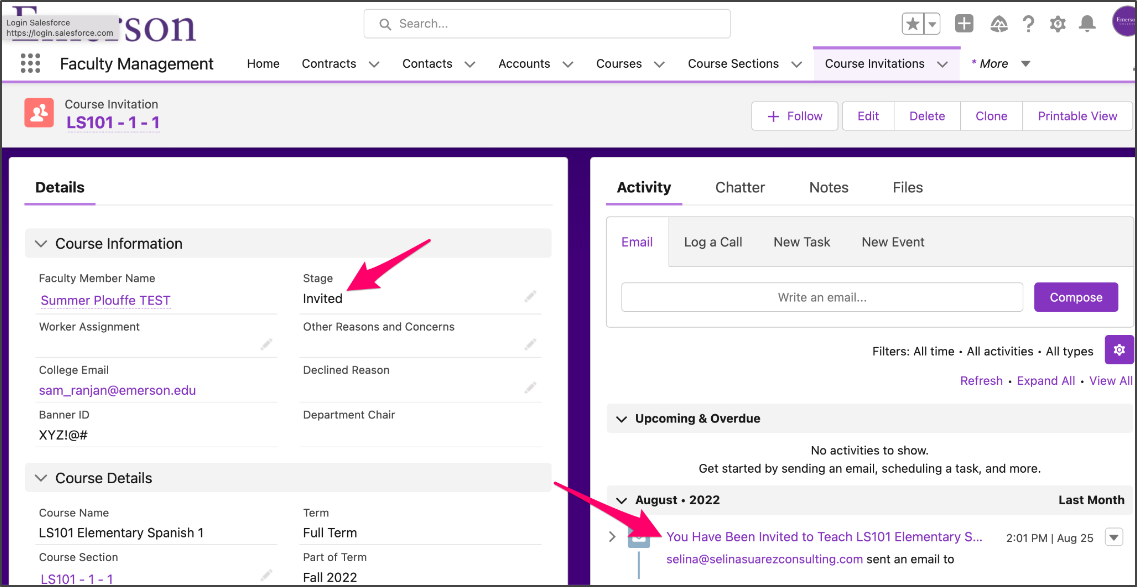Open the Trailhead guidance icon
Image resolution: width=1137 pixels, height=587 pixels.
point(999,24)
